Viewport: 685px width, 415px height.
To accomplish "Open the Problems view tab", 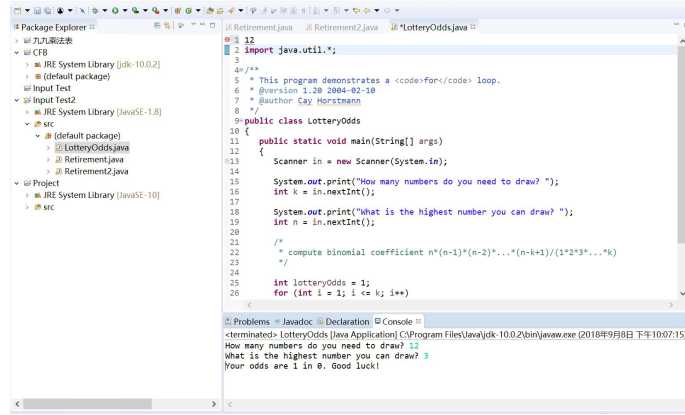I will 247,322.
